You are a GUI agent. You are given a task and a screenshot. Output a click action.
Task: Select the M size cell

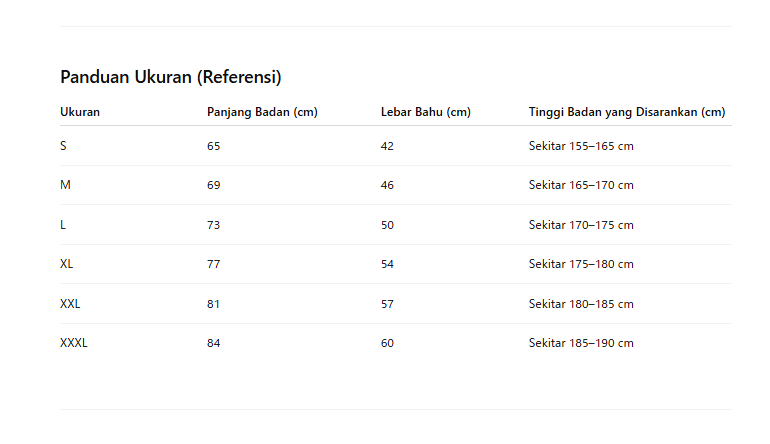[65, 185]
